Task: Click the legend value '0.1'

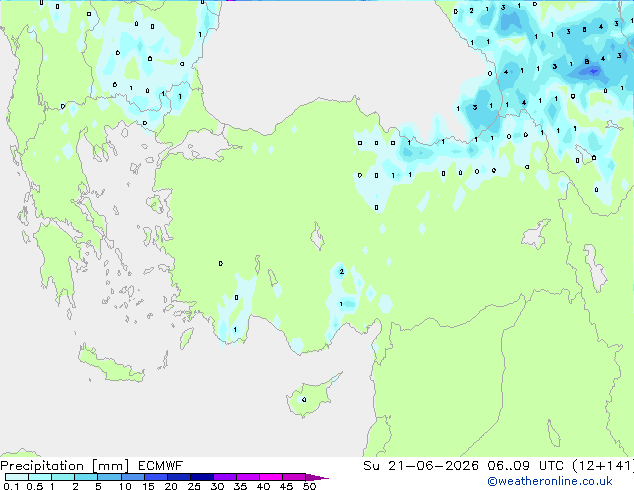Action: click(11, 486)
